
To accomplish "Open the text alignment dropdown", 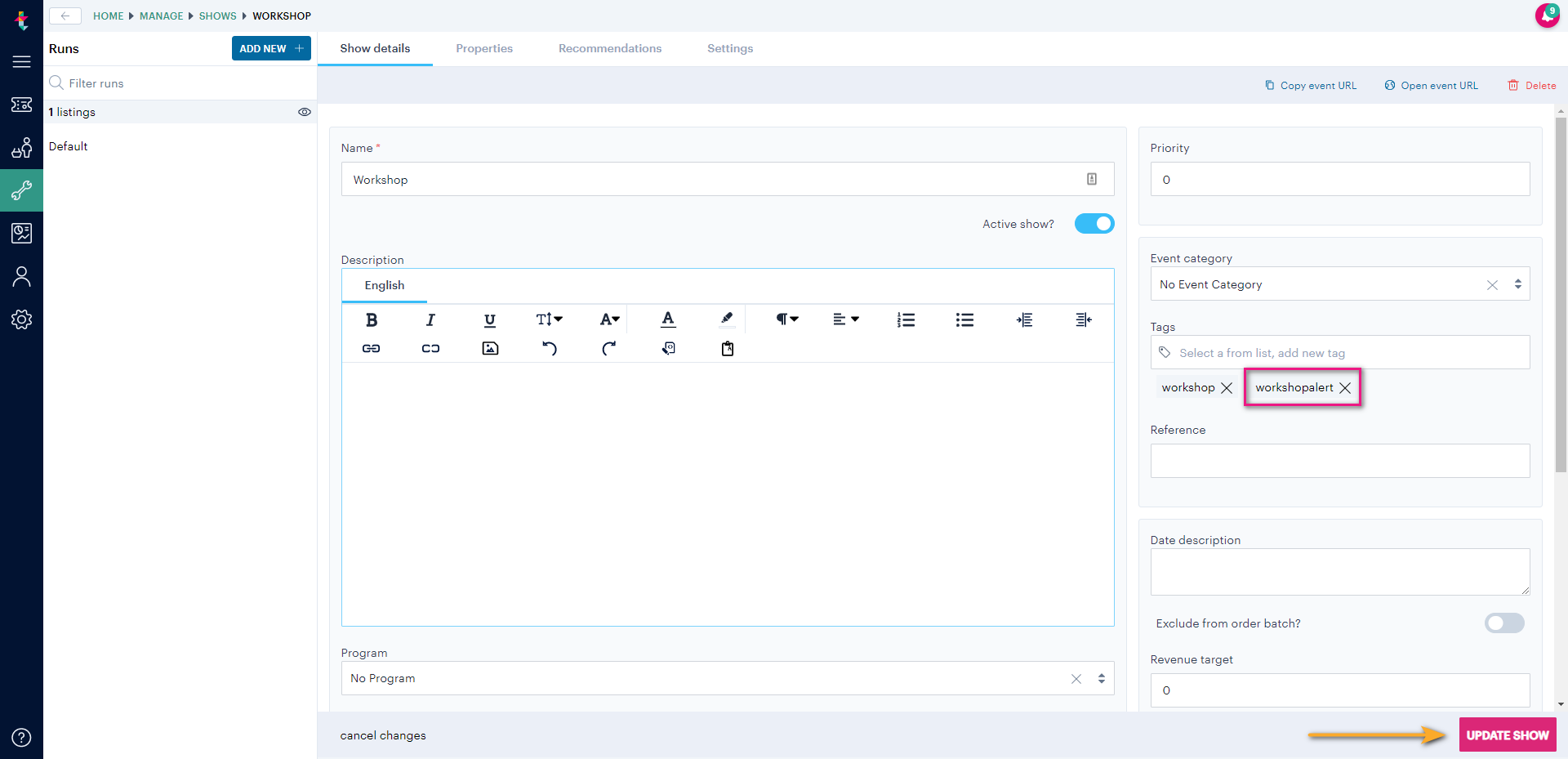I will click(846, 319).
